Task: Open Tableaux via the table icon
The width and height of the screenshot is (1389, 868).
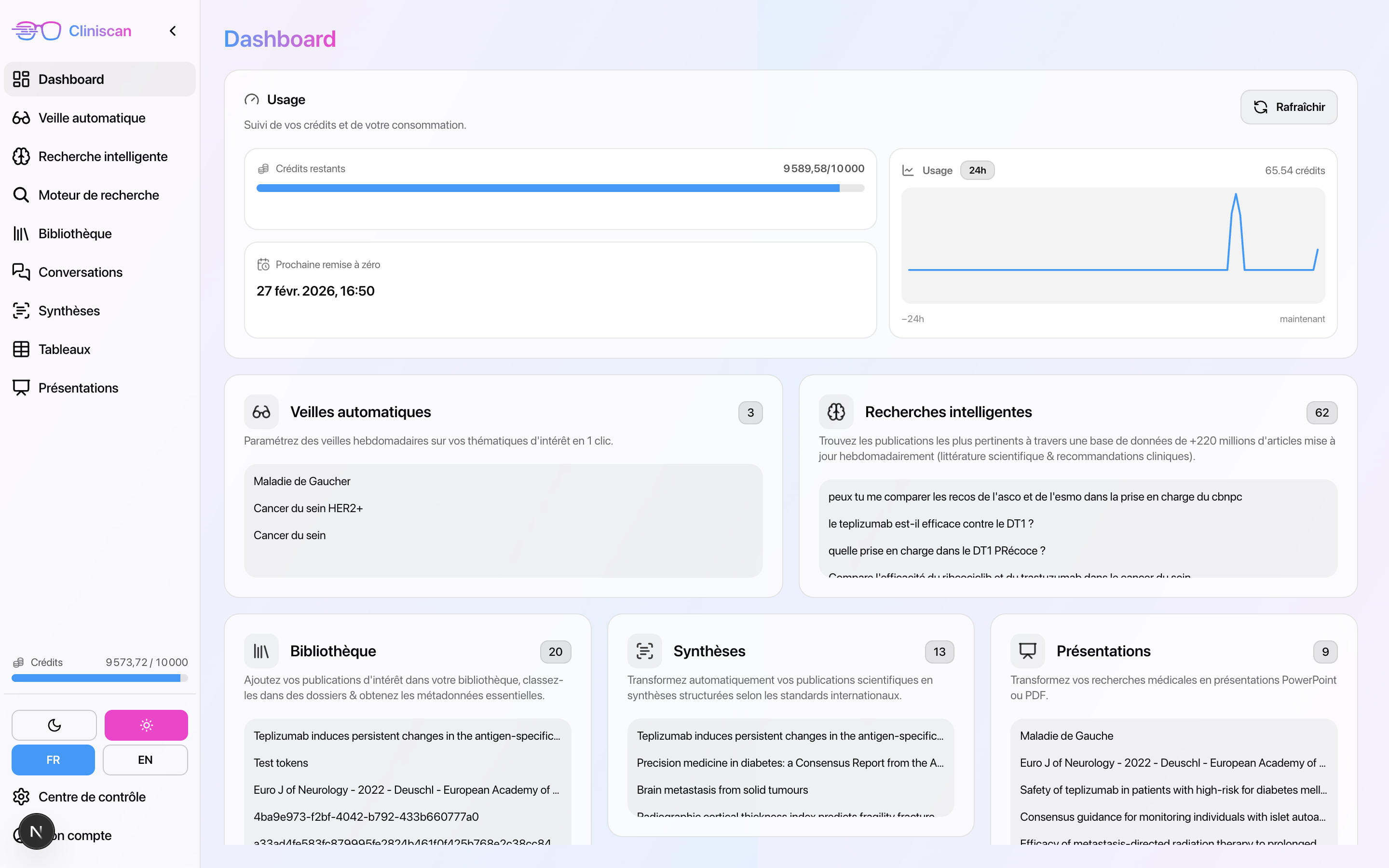Action: (21, 349)
